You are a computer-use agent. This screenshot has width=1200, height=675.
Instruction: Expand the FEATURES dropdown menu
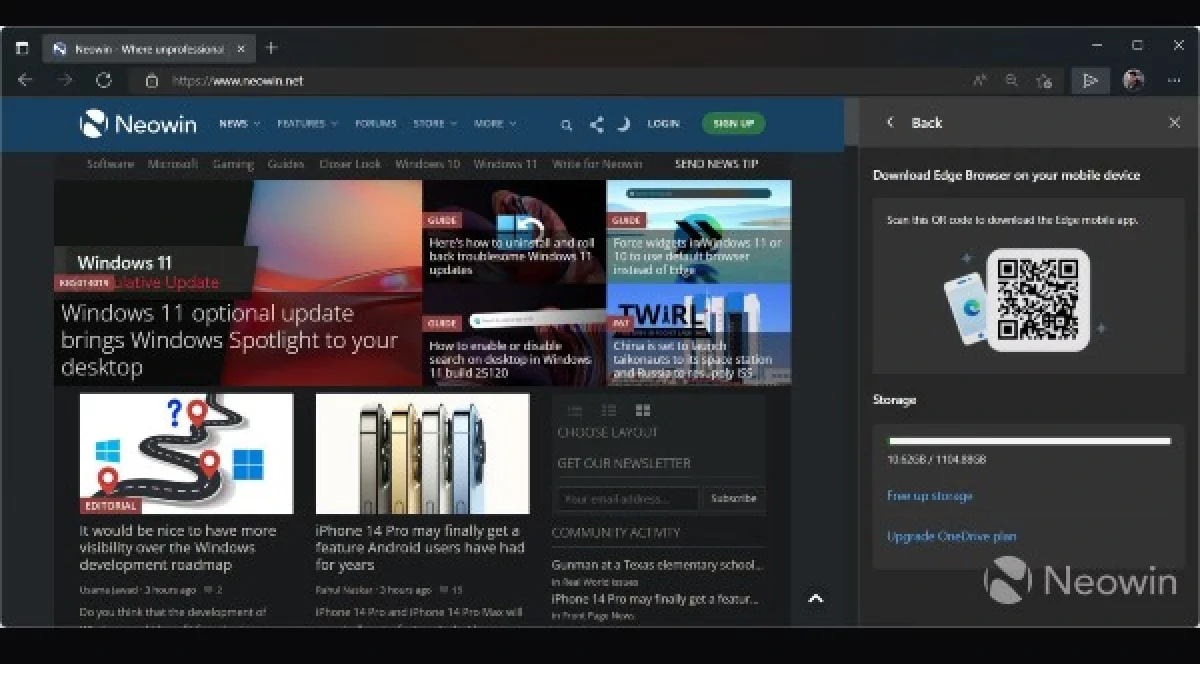coord(307,124)
